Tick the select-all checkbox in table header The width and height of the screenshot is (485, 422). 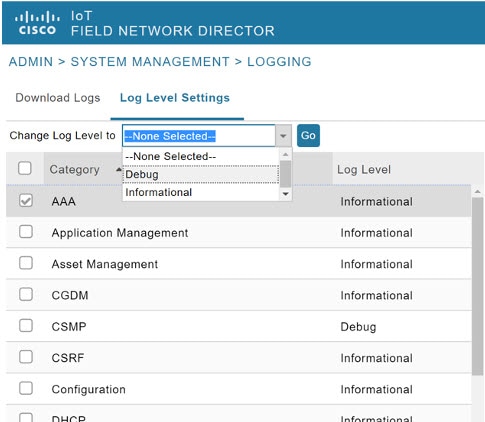point(25,168)
